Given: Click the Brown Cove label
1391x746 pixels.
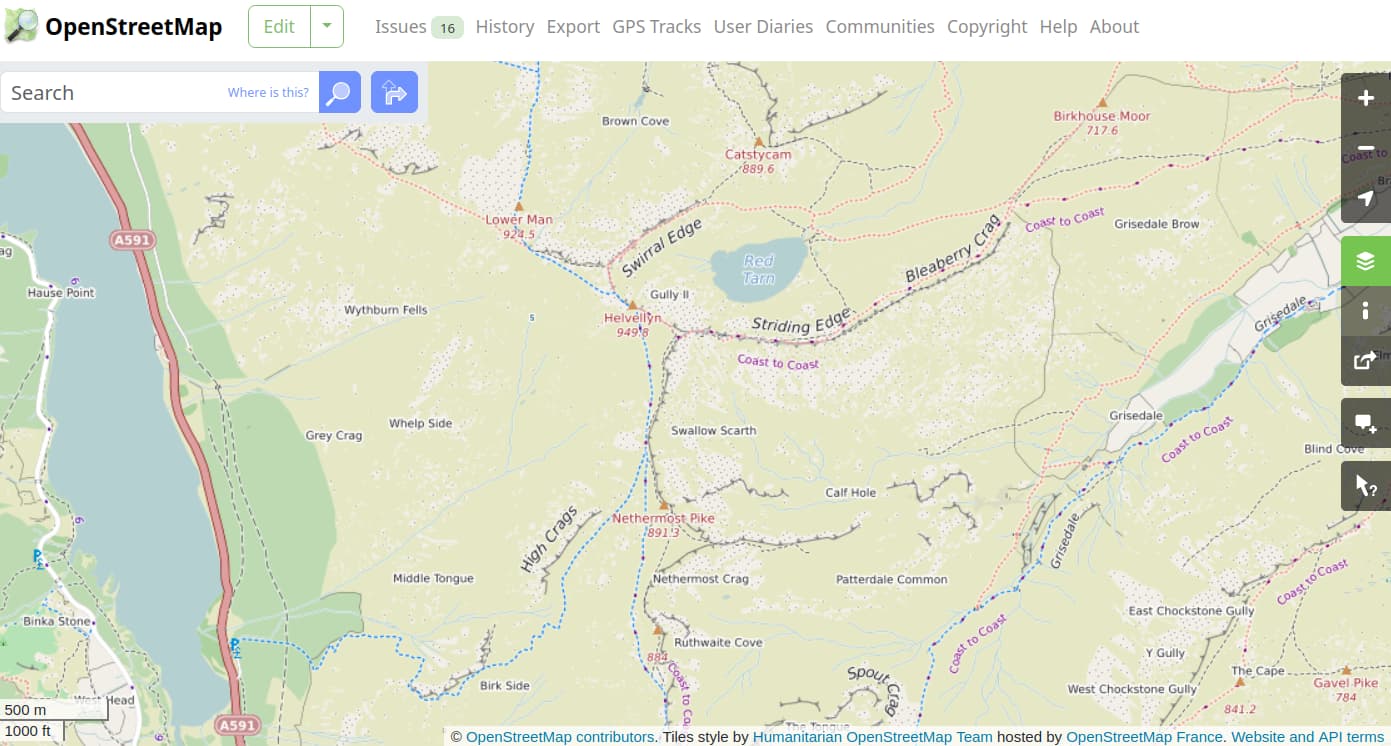Looking at the screenshot, I should 635,121.
